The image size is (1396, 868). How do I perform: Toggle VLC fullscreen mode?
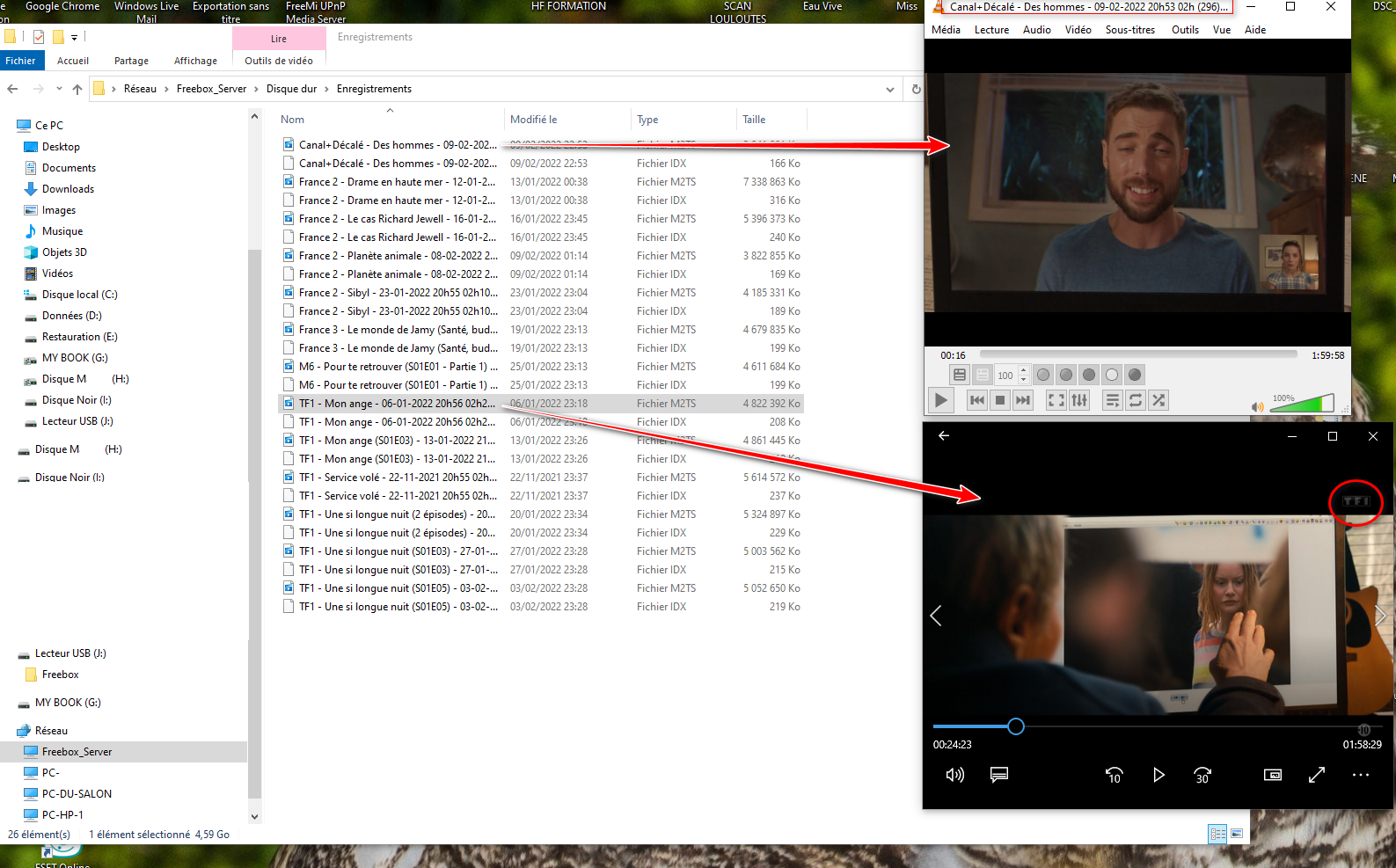pyautogui.click(x=1056, y=400)
